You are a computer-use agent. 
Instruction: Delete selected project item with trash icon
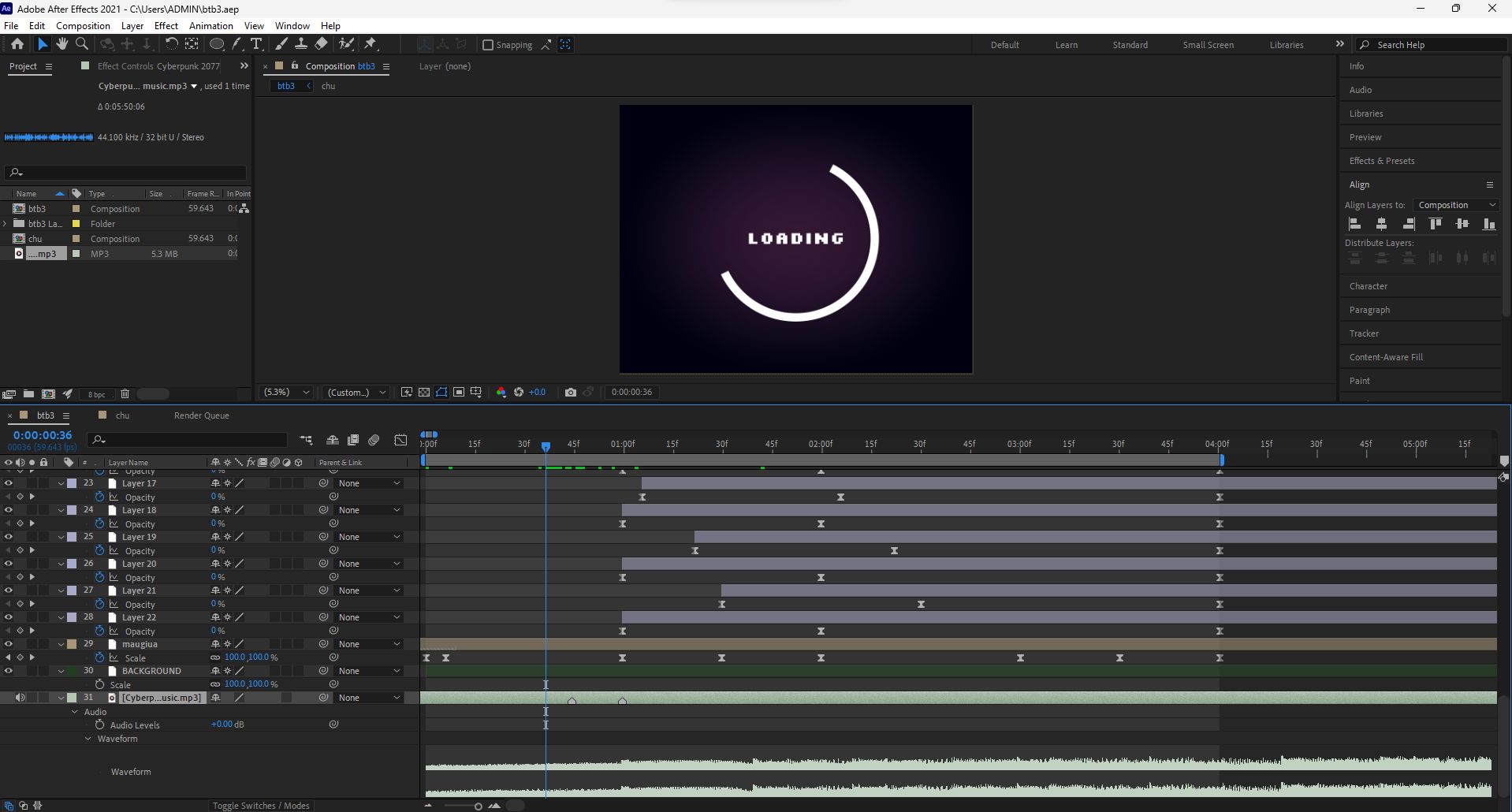point(125,394)
